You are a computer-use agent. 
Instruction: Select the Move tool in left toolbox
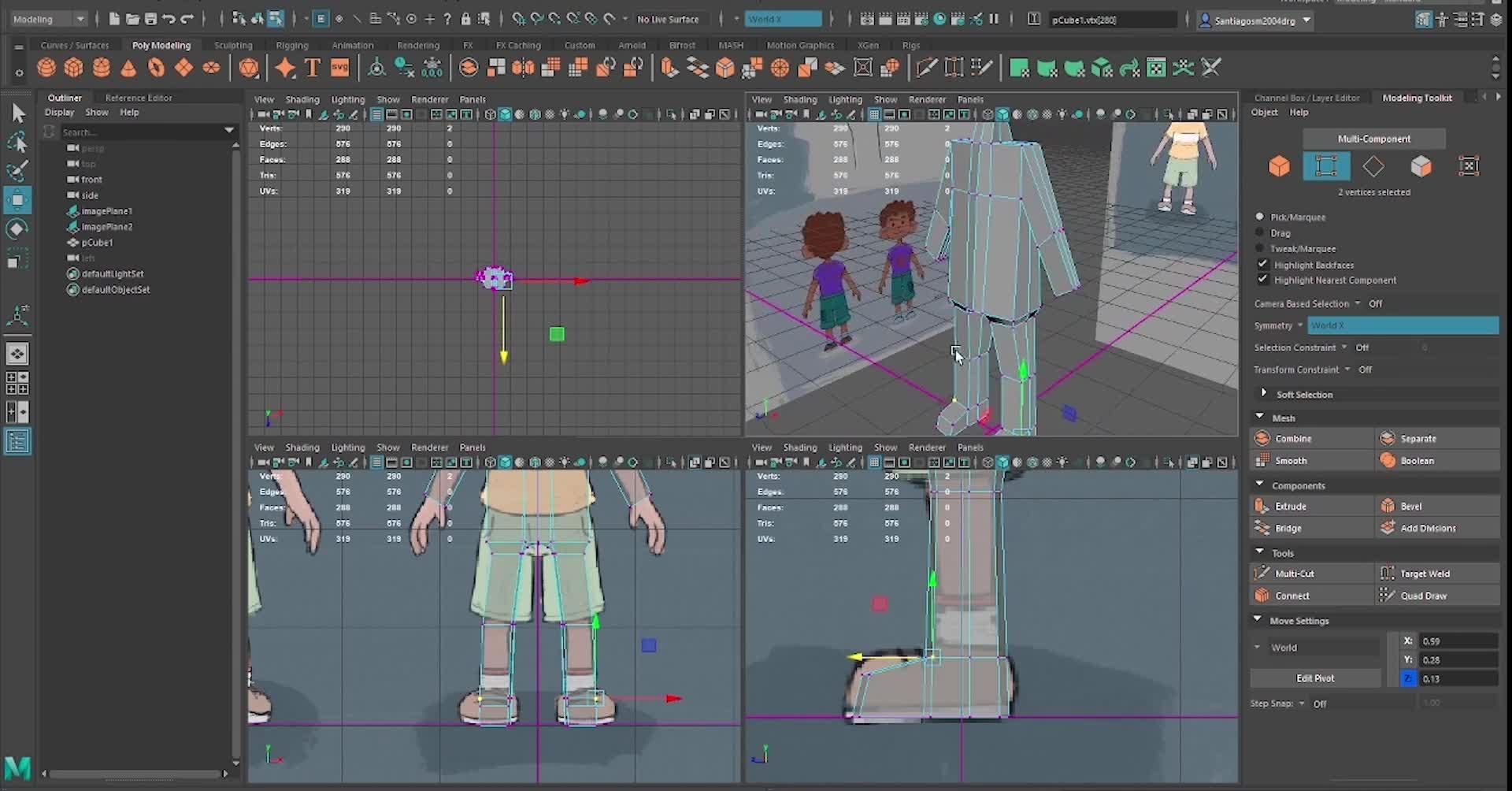click(x=17, y=200)
